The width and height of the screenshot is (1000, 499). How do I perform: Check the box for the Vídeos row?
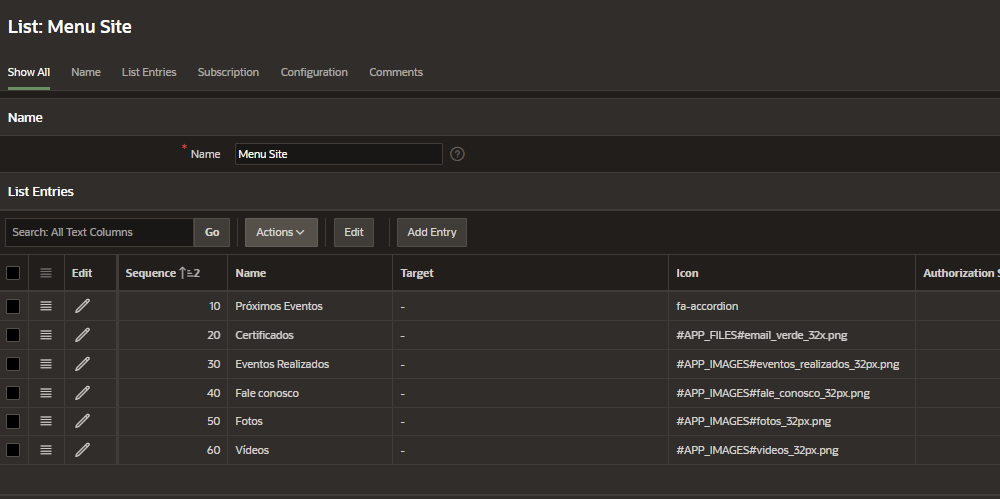pos(13,450)
